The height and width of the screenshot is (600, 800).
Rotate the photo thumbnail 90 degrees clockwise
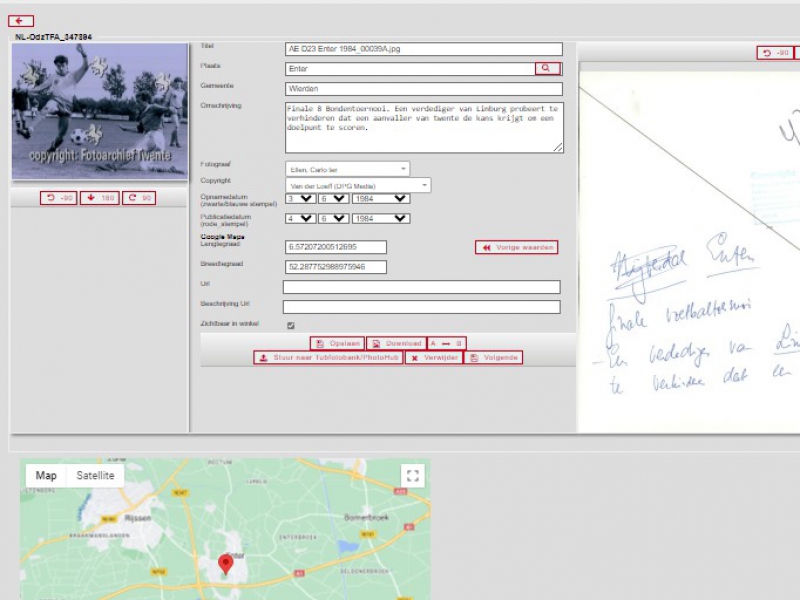(x=140, y=198)
